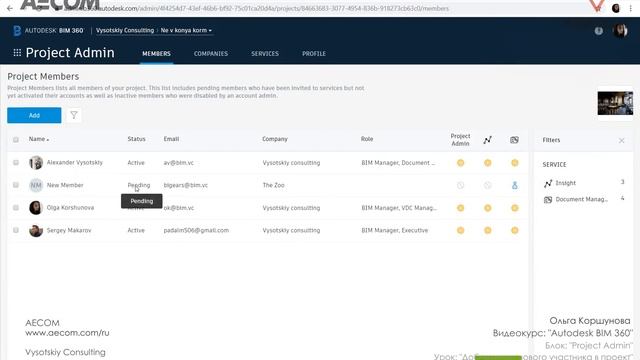The image size is (640, 360).
Task: Go back with browser back arrow
Action: pos(10,8)
